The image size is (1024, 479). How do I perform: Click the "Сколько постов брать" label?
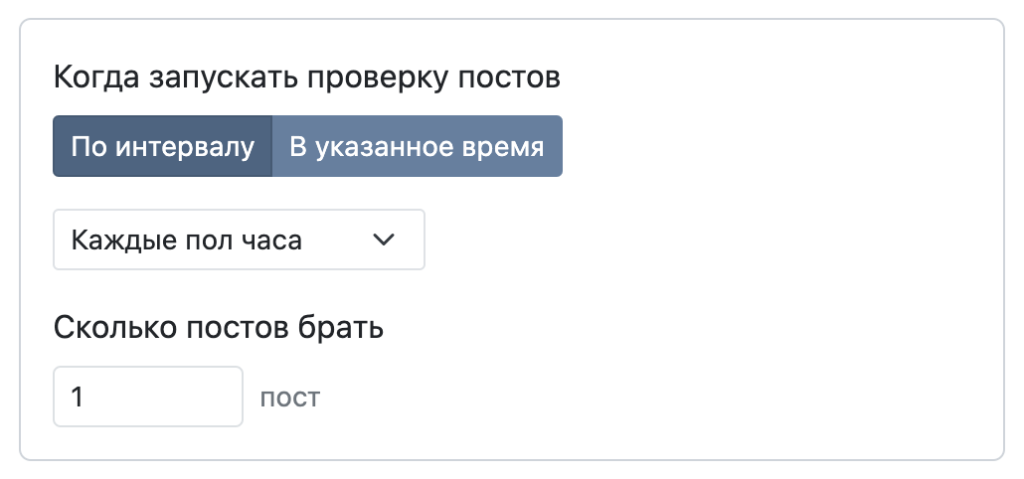[x=218, y=327]
